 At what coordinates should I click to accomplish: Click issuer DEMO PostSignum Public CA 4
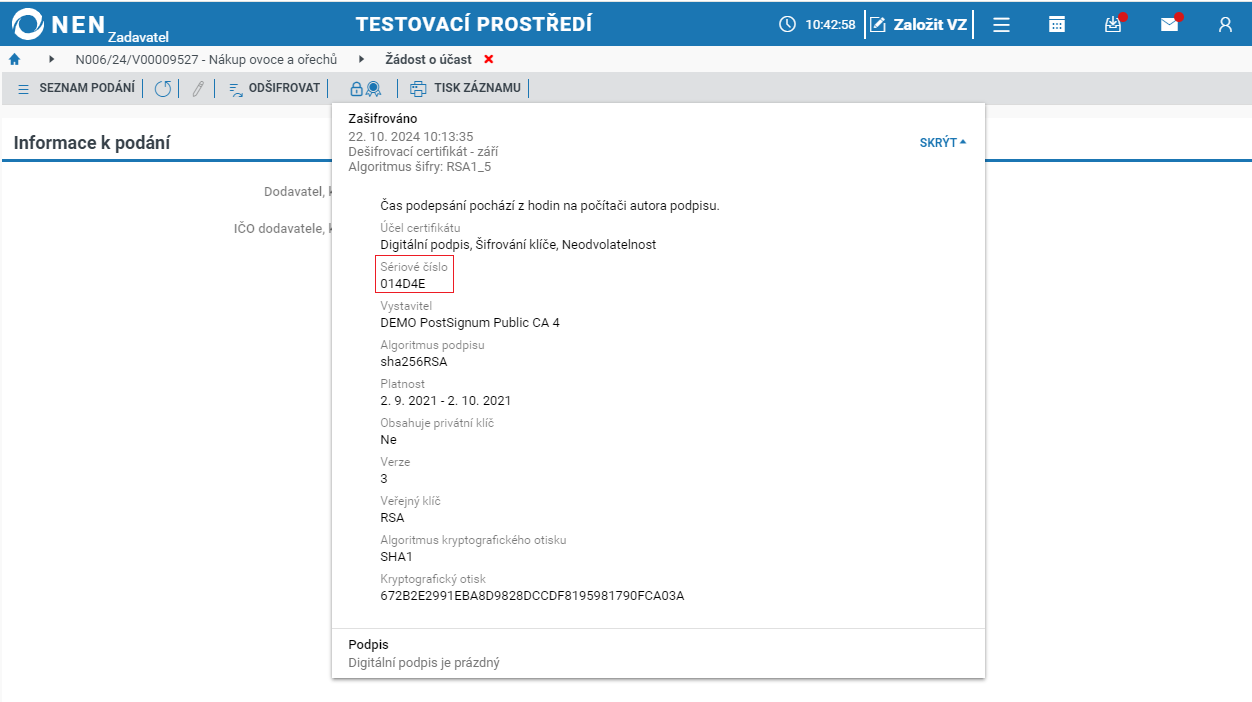tap(470, 323)
